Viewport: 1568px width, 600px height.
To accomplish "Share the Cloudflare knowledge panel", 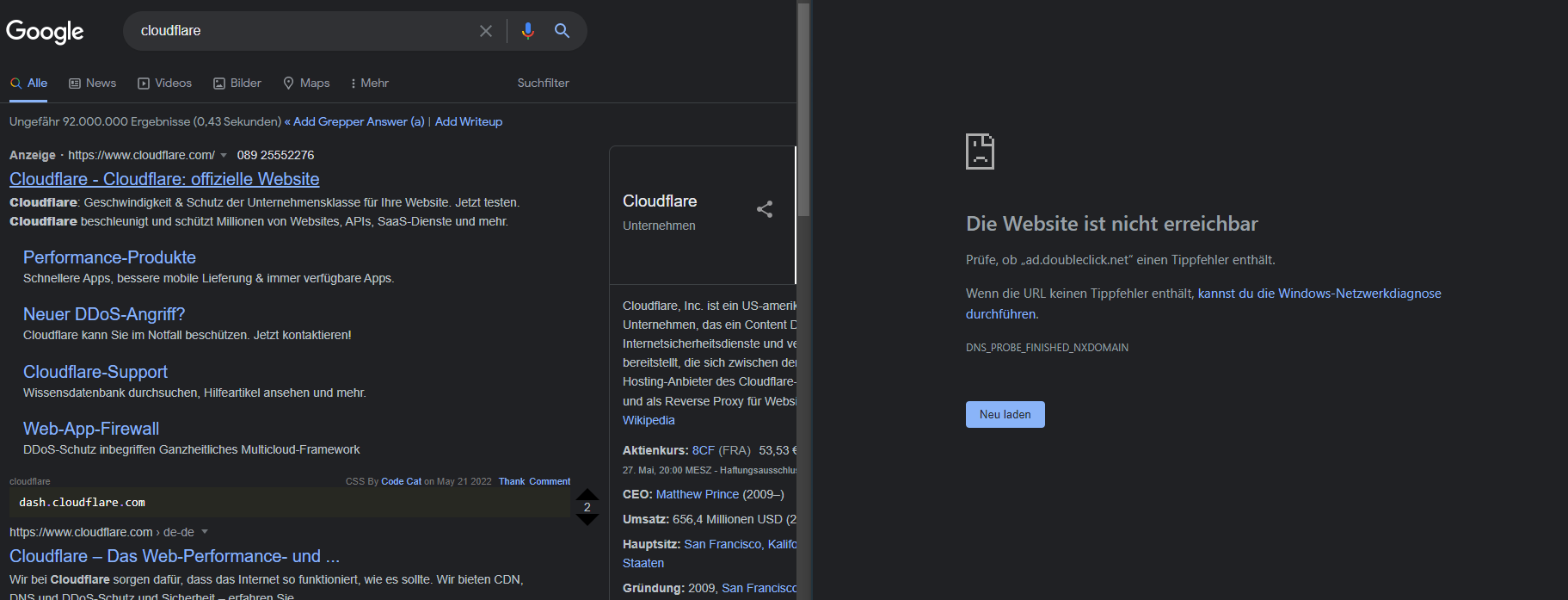I will tap(765, 209).
